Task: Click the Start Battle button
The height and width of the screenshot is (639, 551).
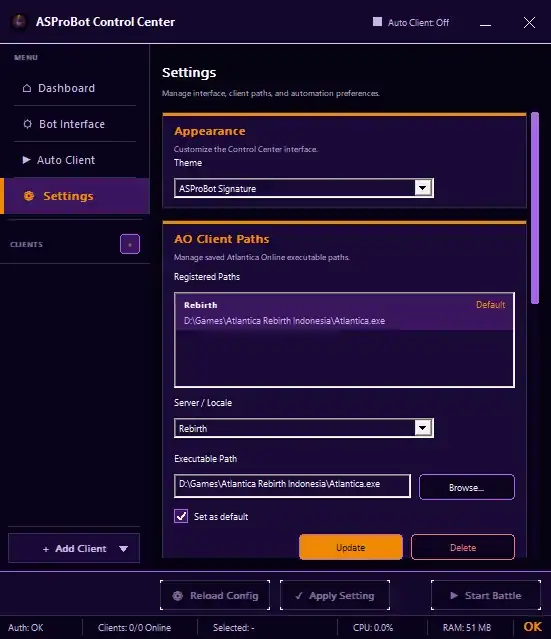Action: click(486, 595)
